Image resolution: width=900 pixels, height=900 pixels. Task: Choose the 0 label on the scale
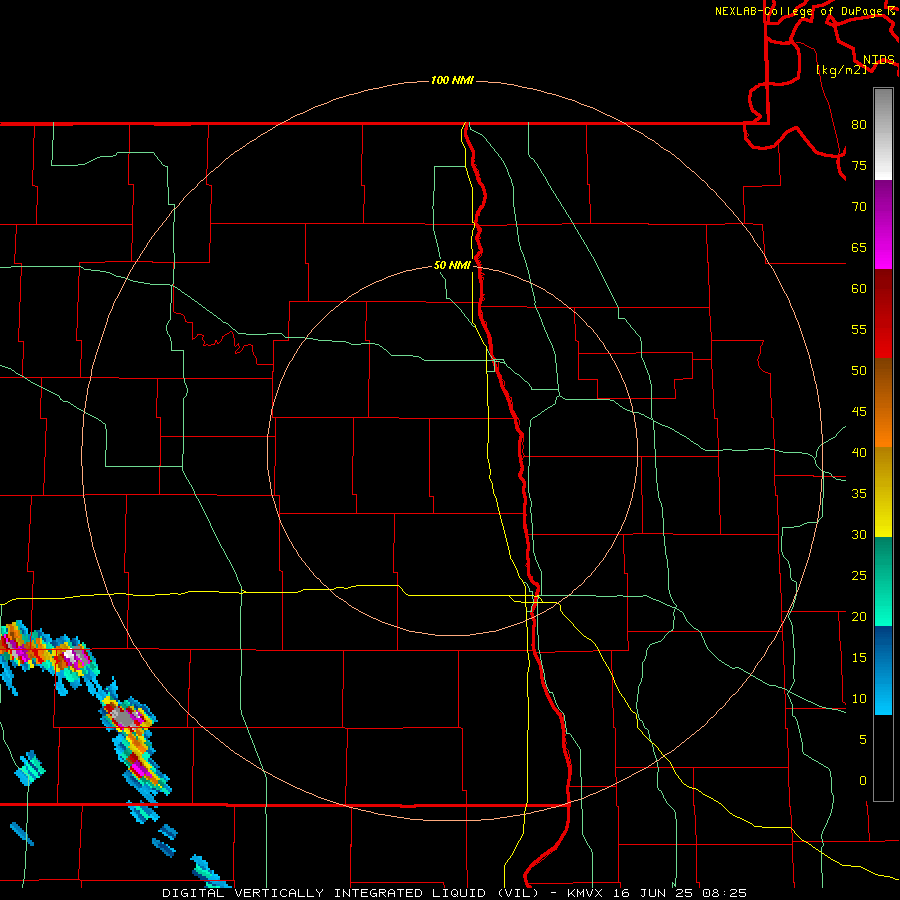(x=863, y=781)
